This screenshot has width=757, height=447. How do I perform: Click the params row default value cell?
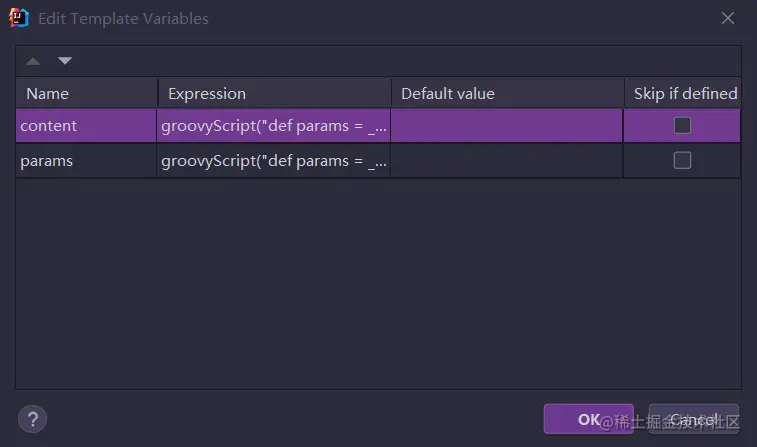(507, 160)
